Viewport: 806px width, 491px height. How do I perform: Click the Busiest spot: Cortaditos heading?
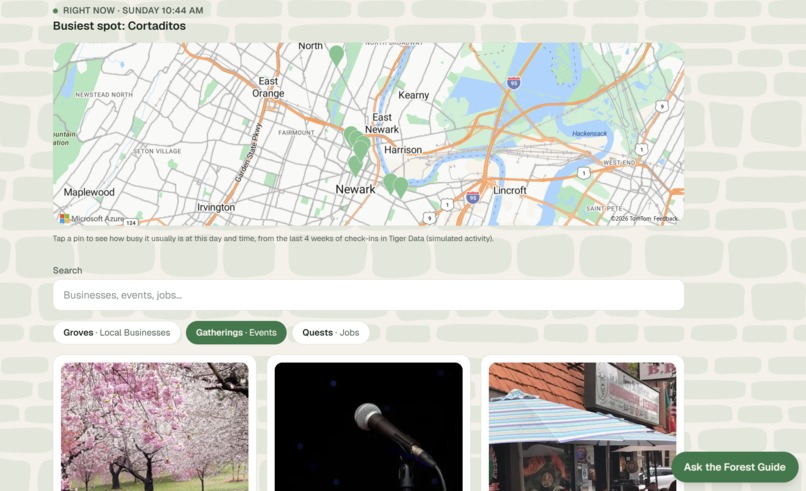coord(119,26)
